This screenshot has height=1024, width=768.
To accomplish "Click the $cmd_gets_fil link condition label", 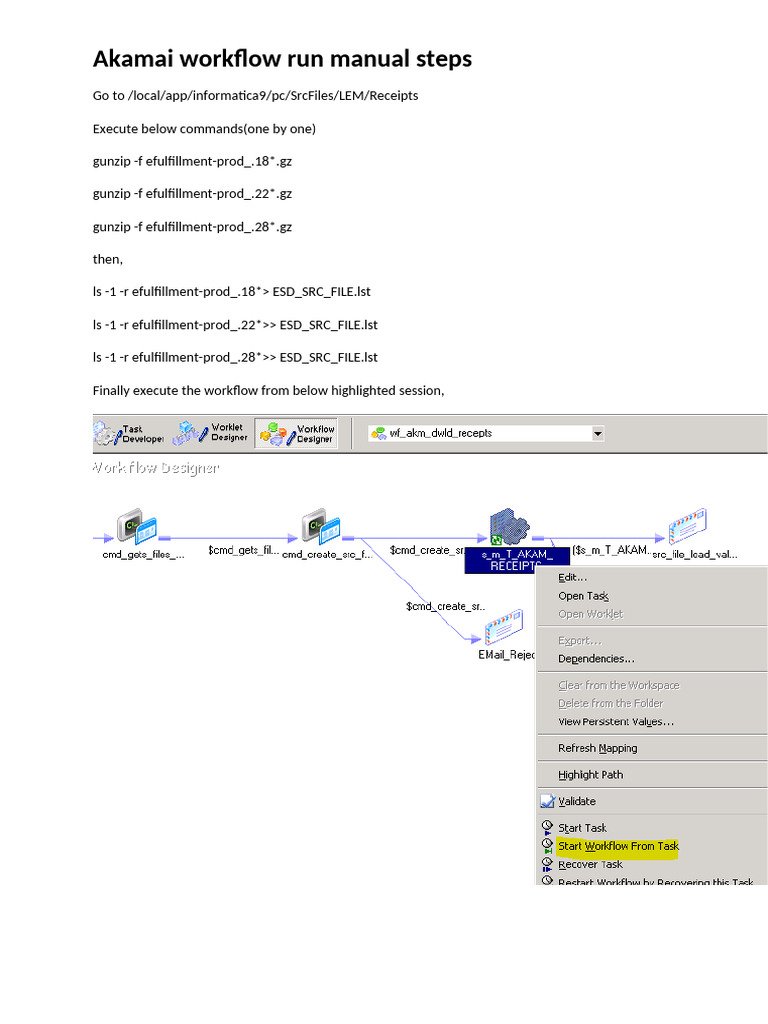I will tap(244, 551).
